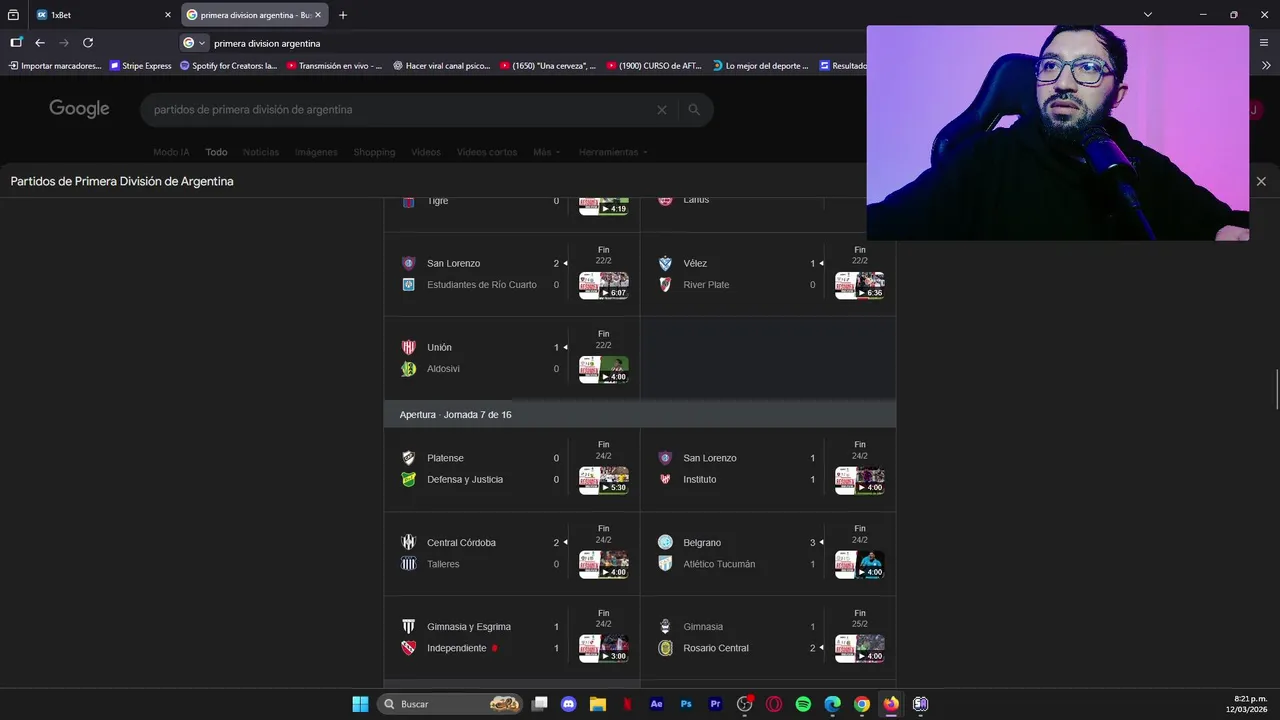Screen dimensions: 1280x720
Task: Click the Defensa y Justicia crest
Action: 408,479
